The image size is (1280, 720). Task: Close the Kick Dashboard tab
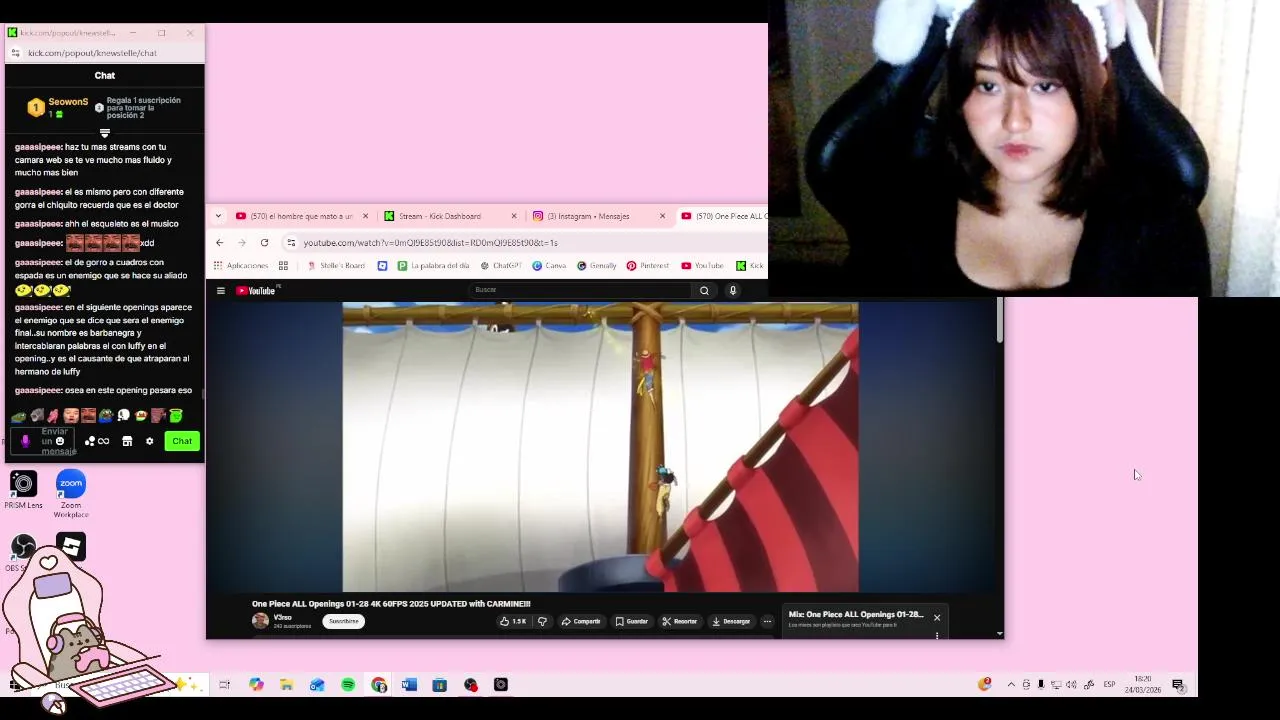click(514, 216)
